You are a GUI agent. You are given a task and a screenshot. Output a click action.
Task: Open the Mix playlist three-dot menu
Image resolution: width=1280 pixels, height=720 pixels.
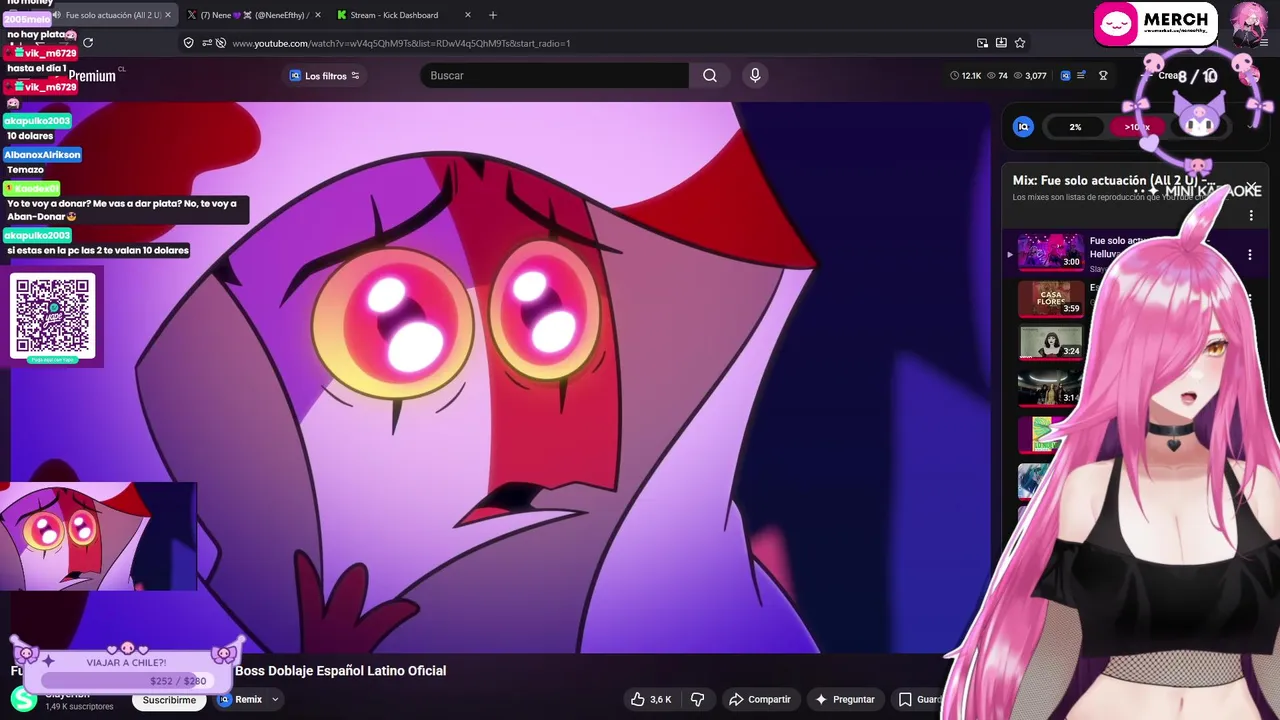1250,216
